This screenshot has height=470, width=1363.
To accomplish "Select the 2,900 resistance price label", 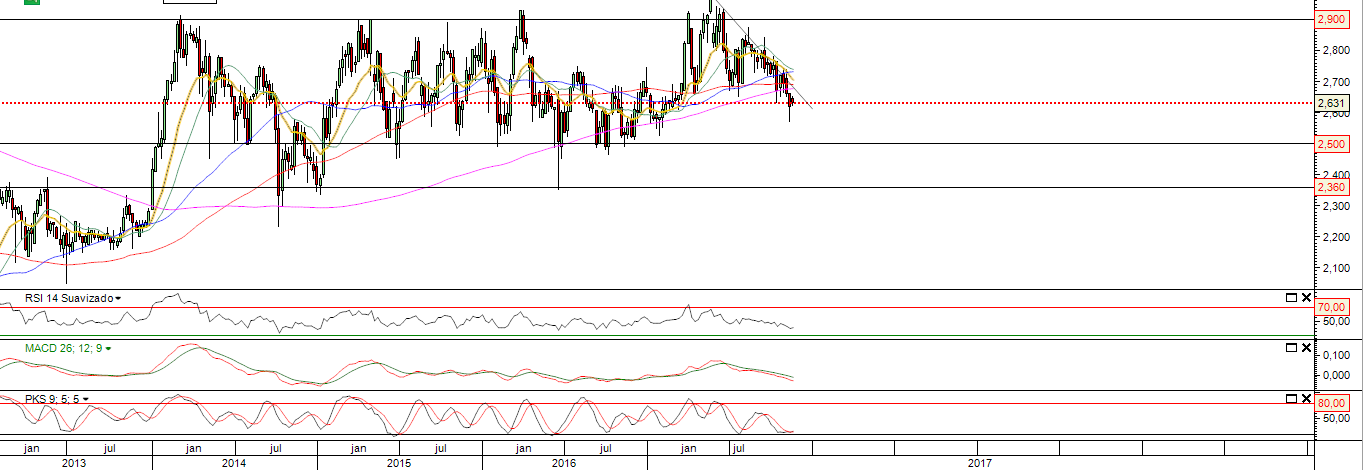I will [1330, 19].
